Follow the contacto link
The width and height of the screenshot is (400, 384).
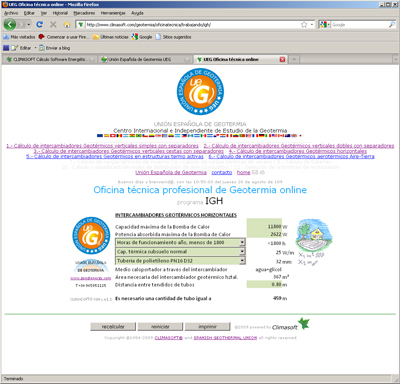point(222,172)
